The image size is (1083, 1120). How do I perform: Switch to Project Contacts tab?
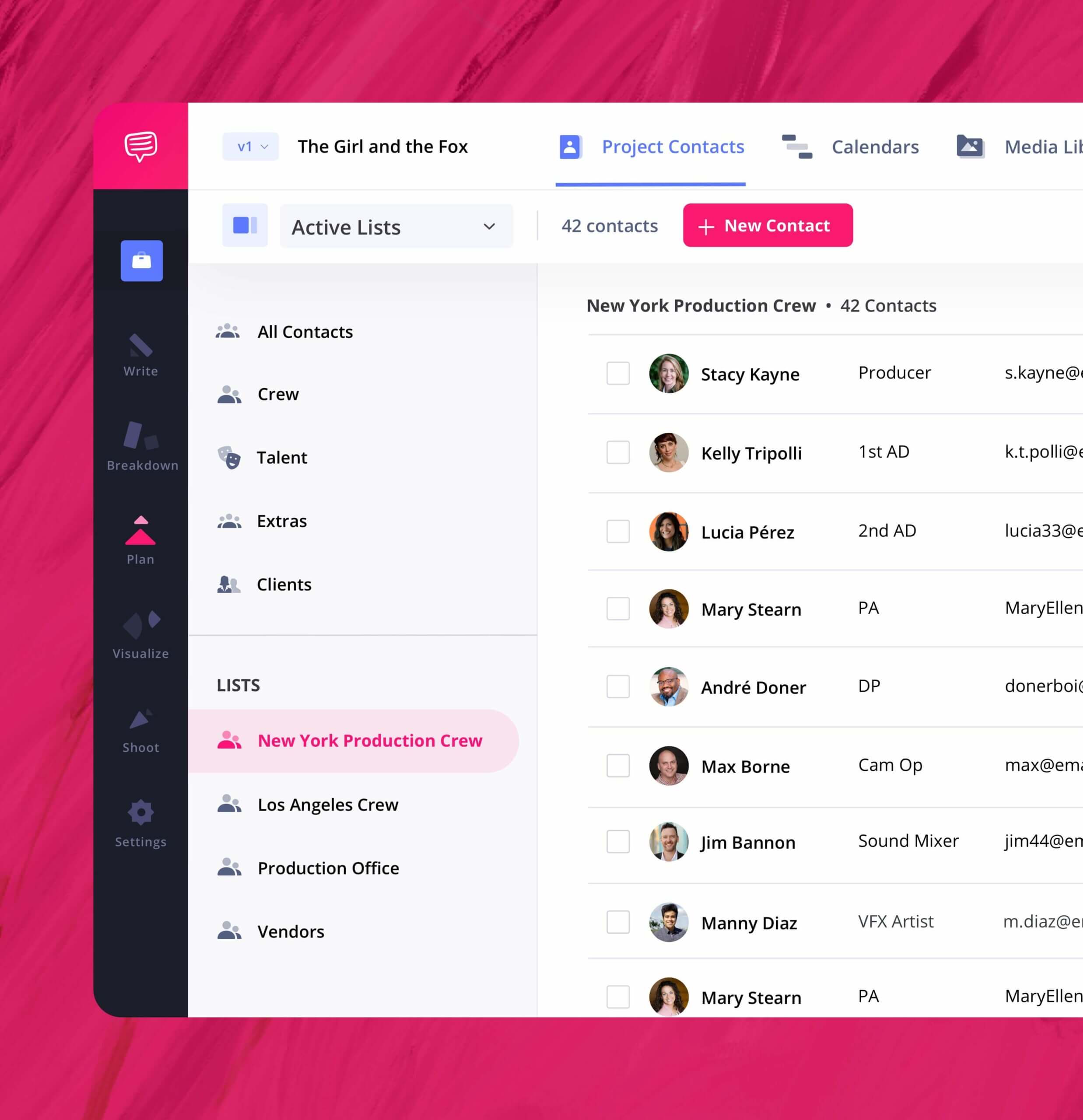coord(670,147)
